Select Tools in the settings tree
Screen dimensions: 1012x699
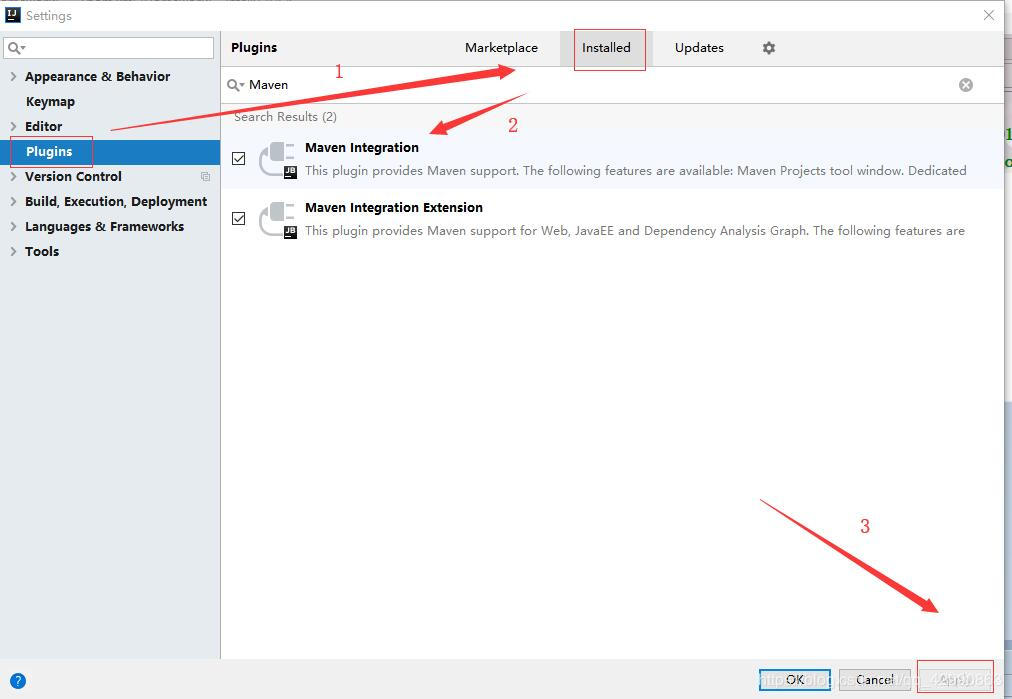click(42, 251)
